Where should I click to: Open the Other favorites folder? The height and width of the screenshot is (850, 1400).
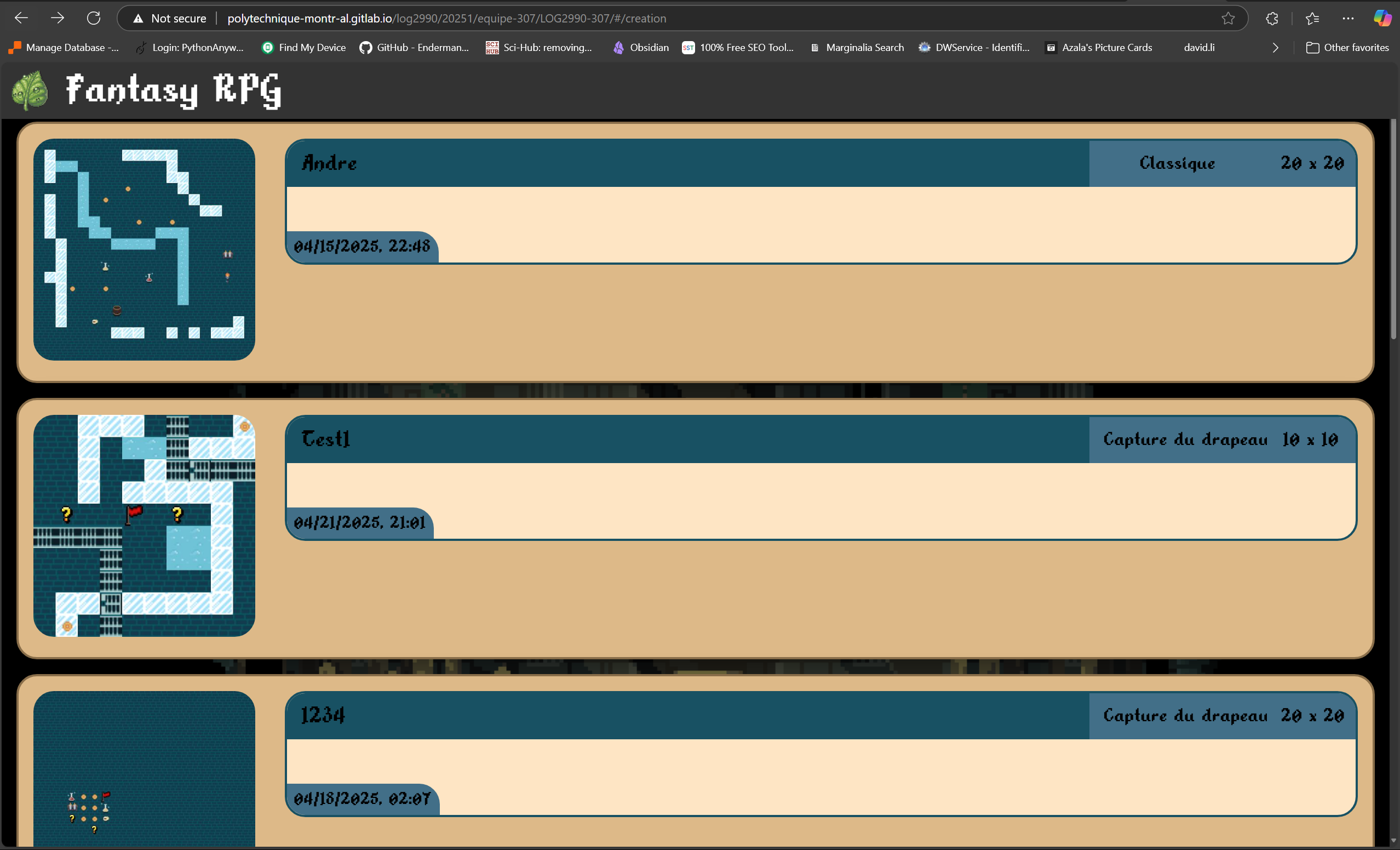pyautogui.click(x=1347, y=48)
